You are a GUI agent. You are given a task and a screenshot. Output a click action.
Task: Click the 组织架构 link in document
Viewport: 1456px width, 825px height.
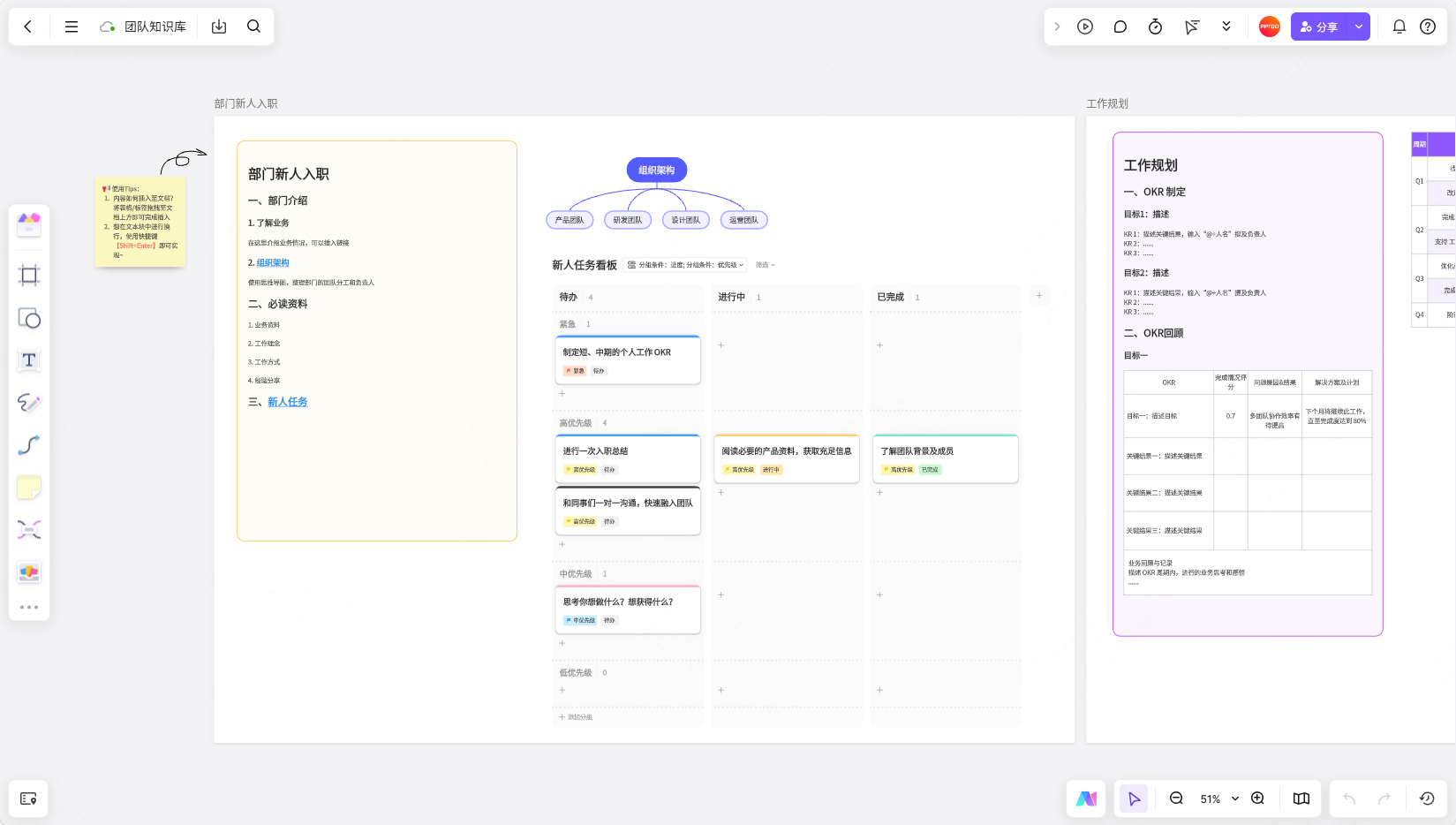273,263
